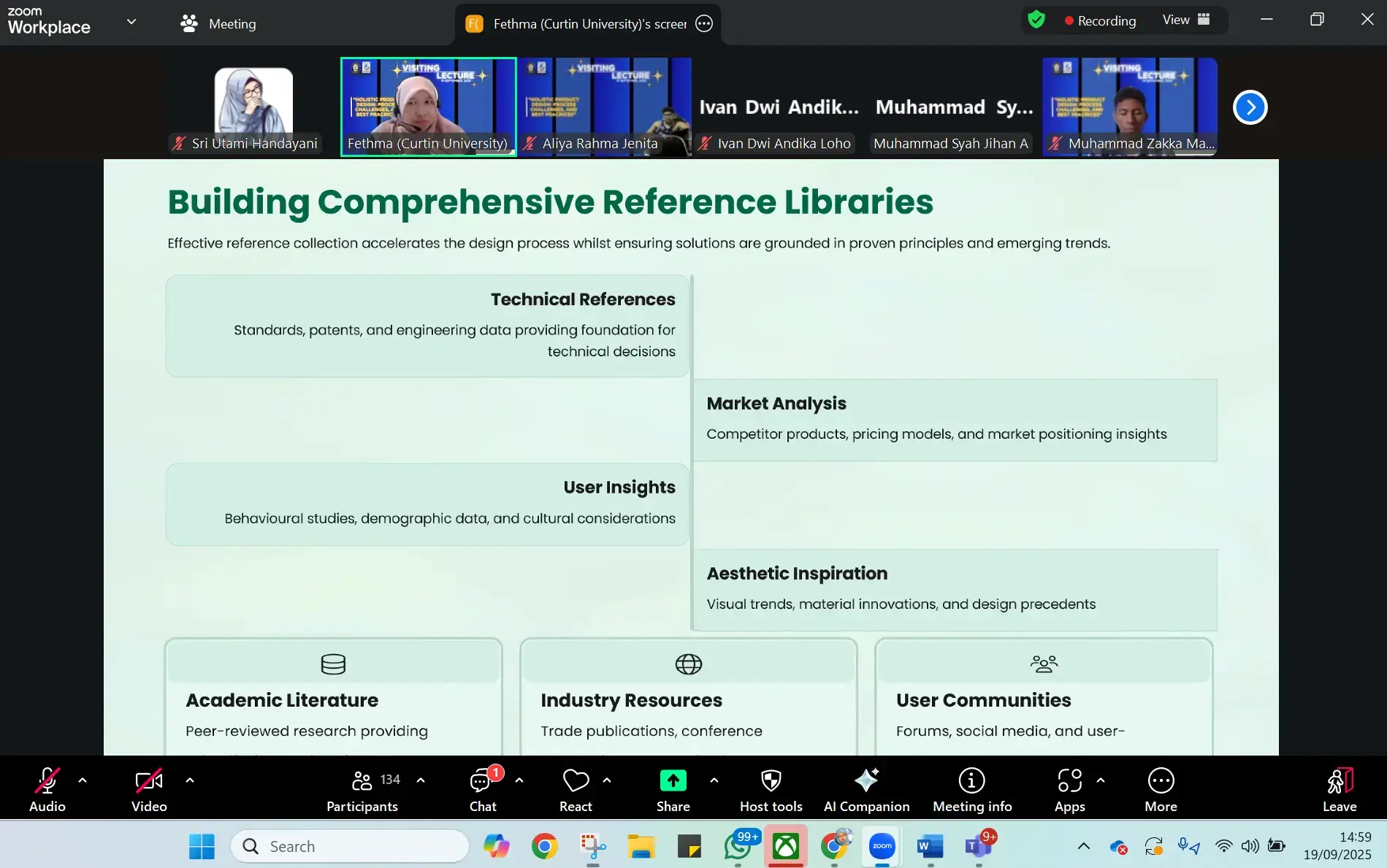
Task: Click the green Share screen button
Action: pos(673,781)
